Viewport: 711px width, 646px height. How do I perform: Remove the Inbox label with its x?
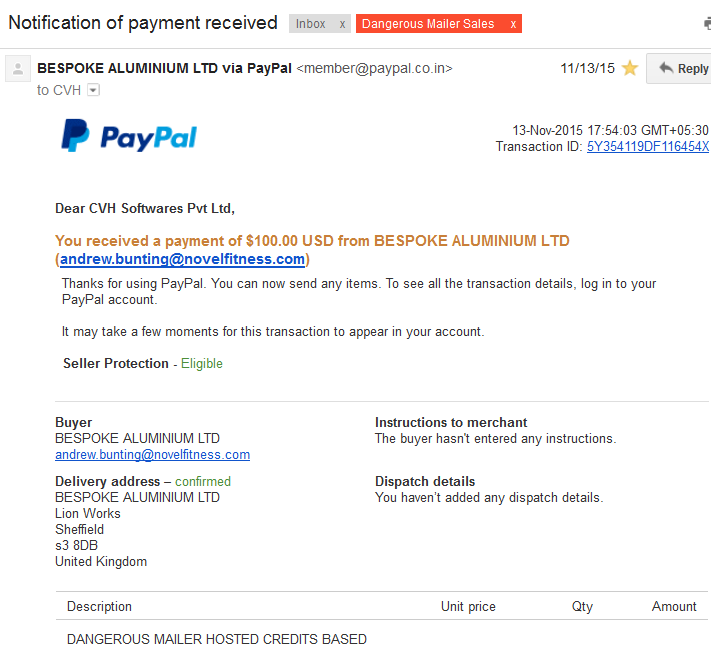(342, 24)
